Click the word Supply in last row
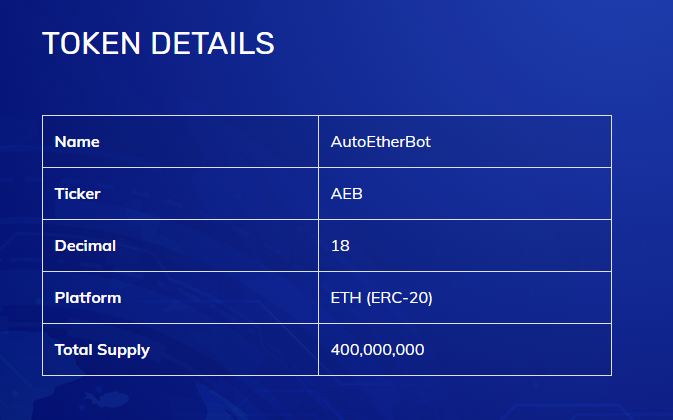This screenshot has width=673, height=420. coord(123,351)
